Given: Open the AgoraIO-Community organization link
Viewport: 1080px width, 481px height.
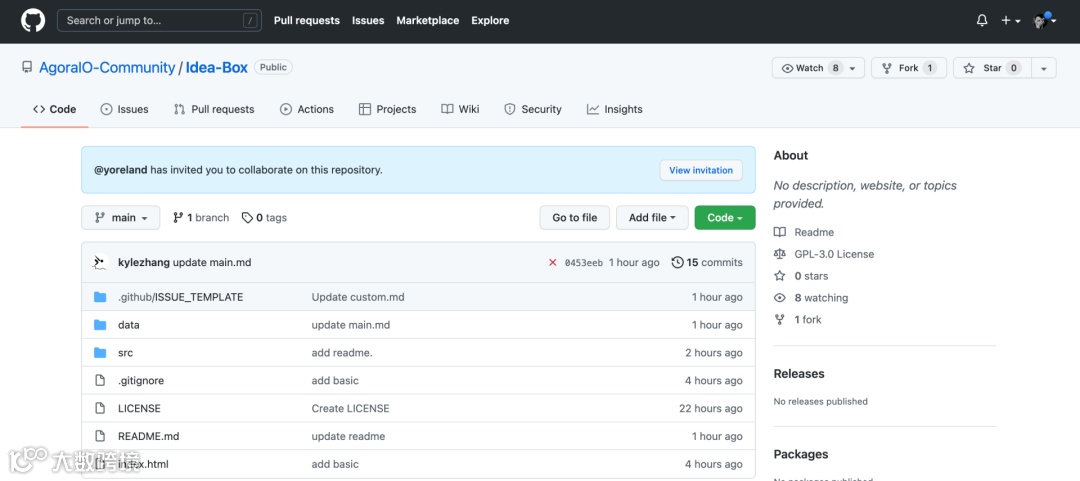Looking at the screenshot, I should 107,68.
